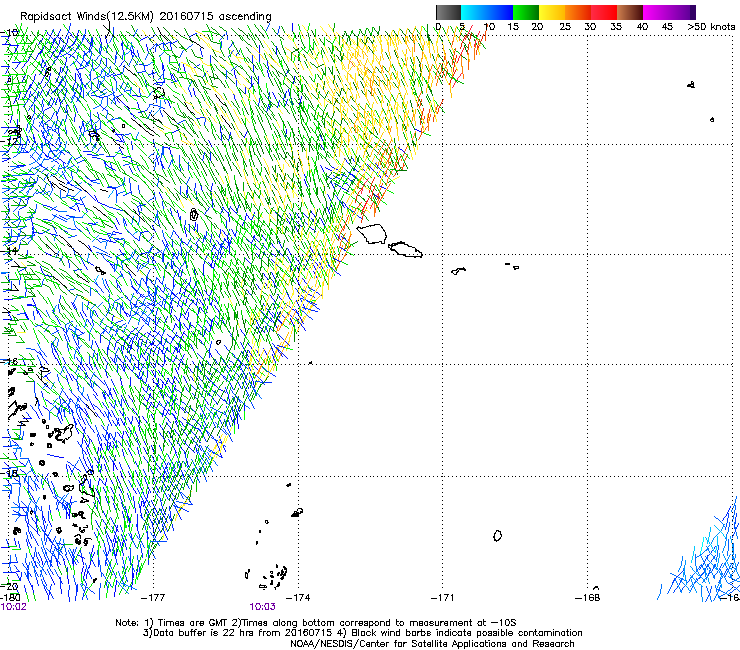Image resolution: width=740 pixels, height=650 pixels.
Task: Click the purple "10:02" swath time stamp
Action: (x=13, y=607)
